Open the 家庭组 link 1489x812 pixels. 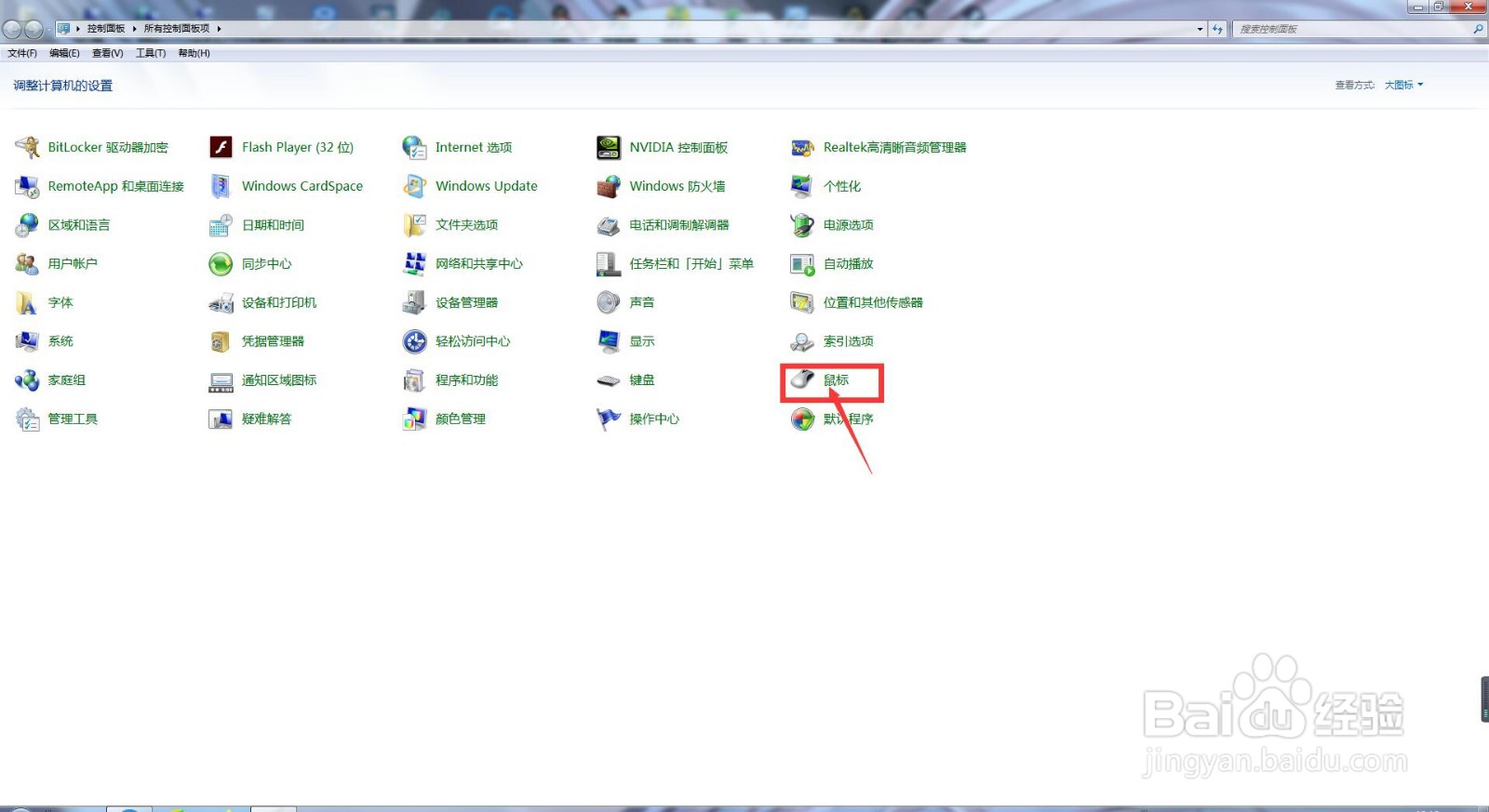click(67, 380)
